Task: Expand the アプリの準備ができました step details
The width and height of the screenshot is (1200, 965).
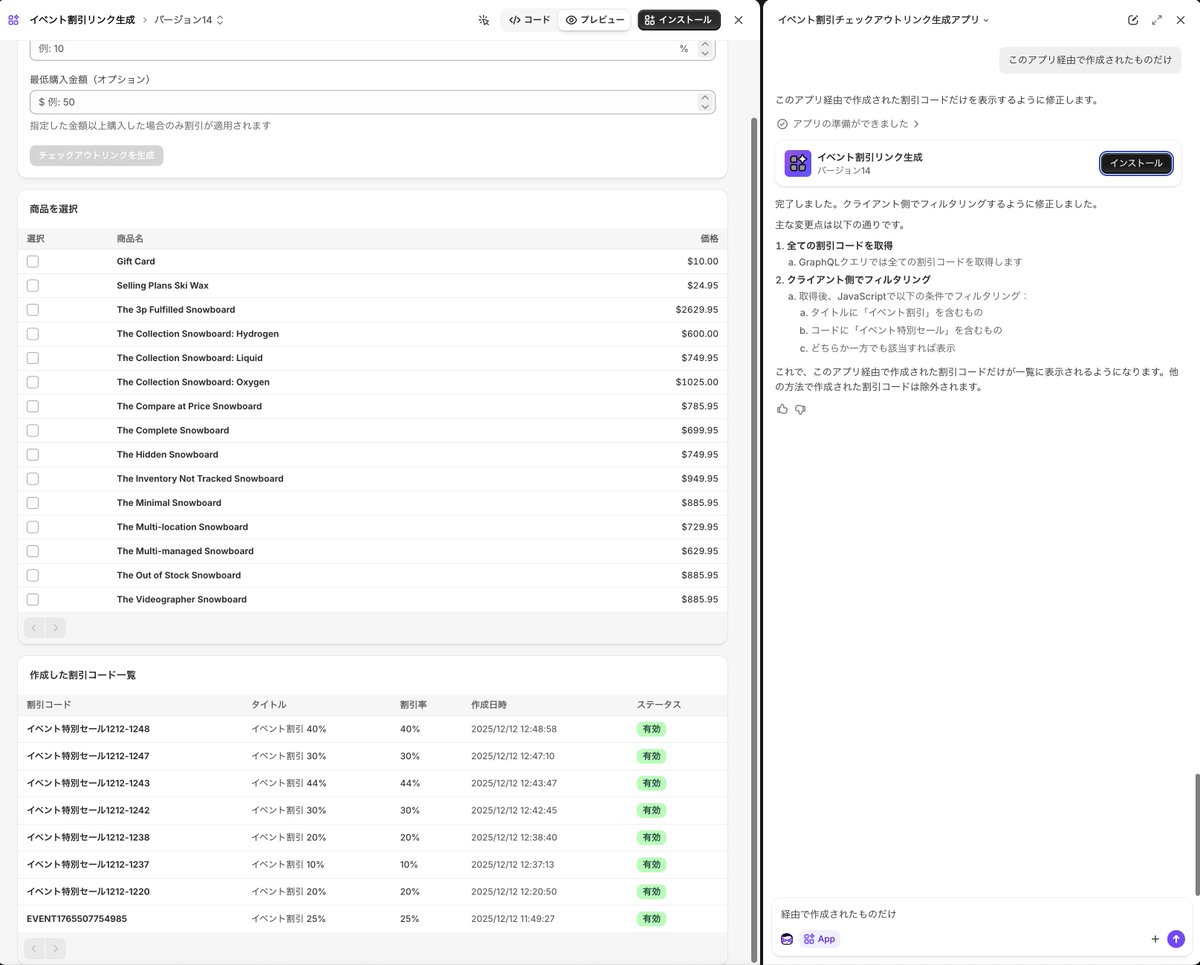Action: click(x=848, y=124)
